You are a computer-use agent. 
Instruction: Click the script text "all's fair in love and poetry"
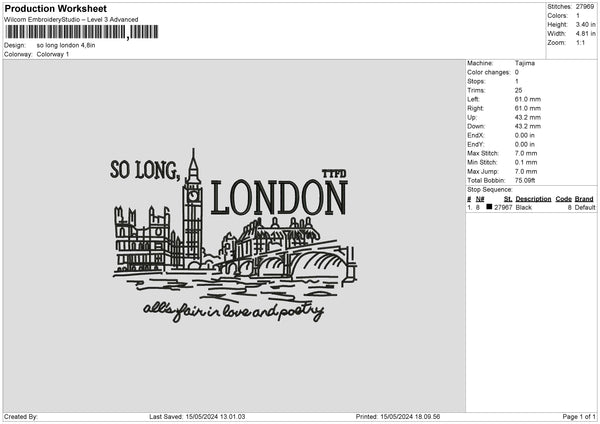pos(233,312)
